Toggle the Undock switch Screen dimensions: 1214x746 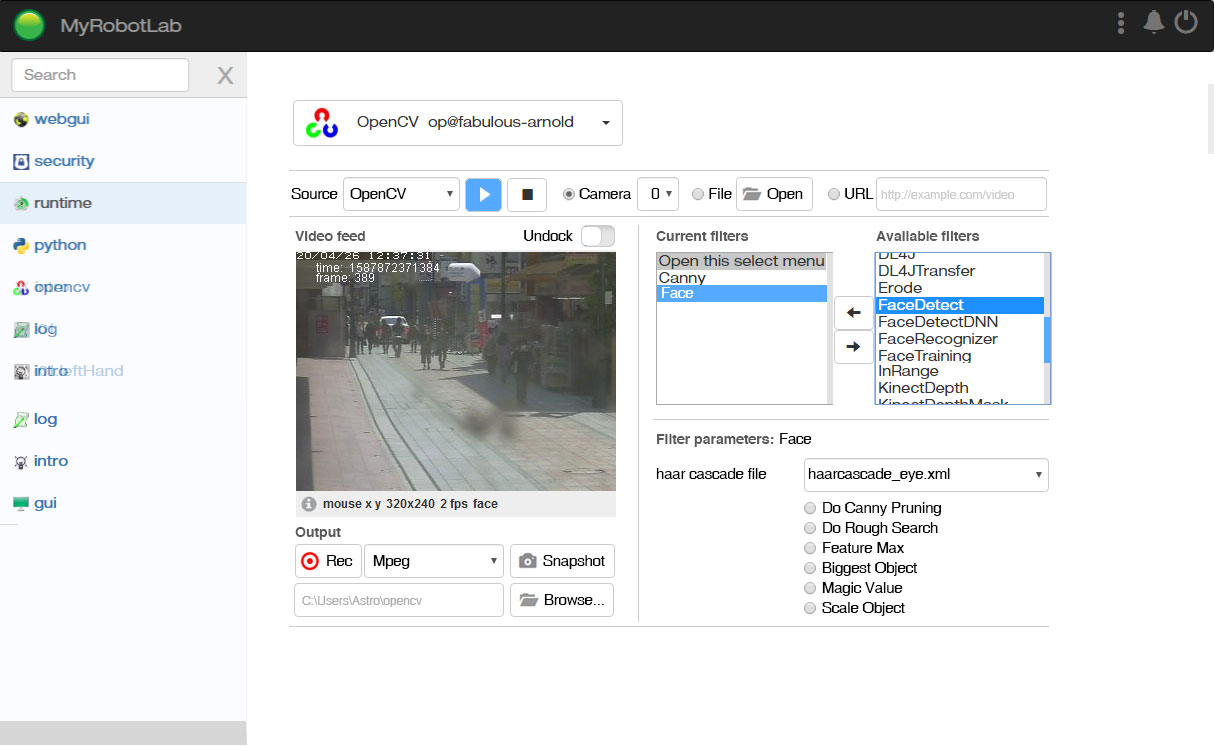[598, 236]
